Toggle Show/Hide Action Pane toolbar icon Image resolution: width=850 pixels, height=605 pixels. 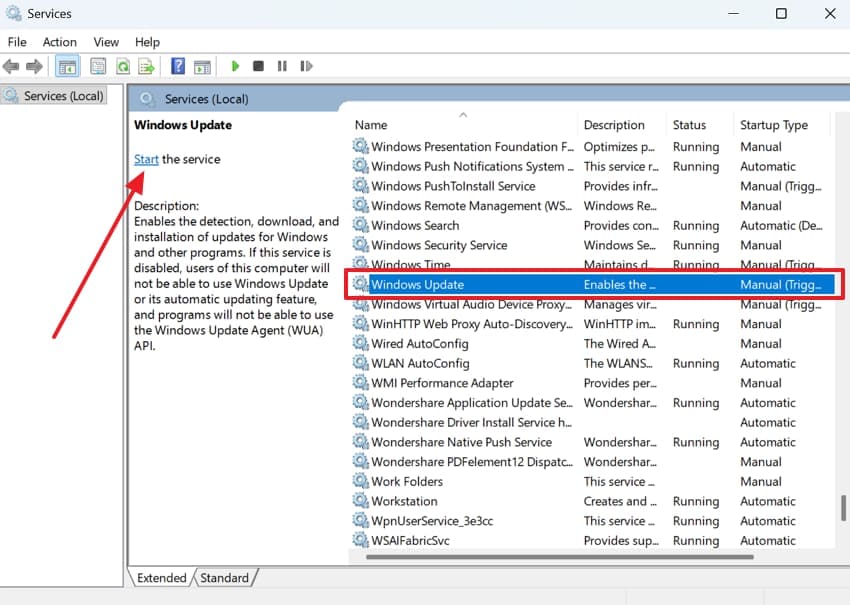tap(202, 67)
